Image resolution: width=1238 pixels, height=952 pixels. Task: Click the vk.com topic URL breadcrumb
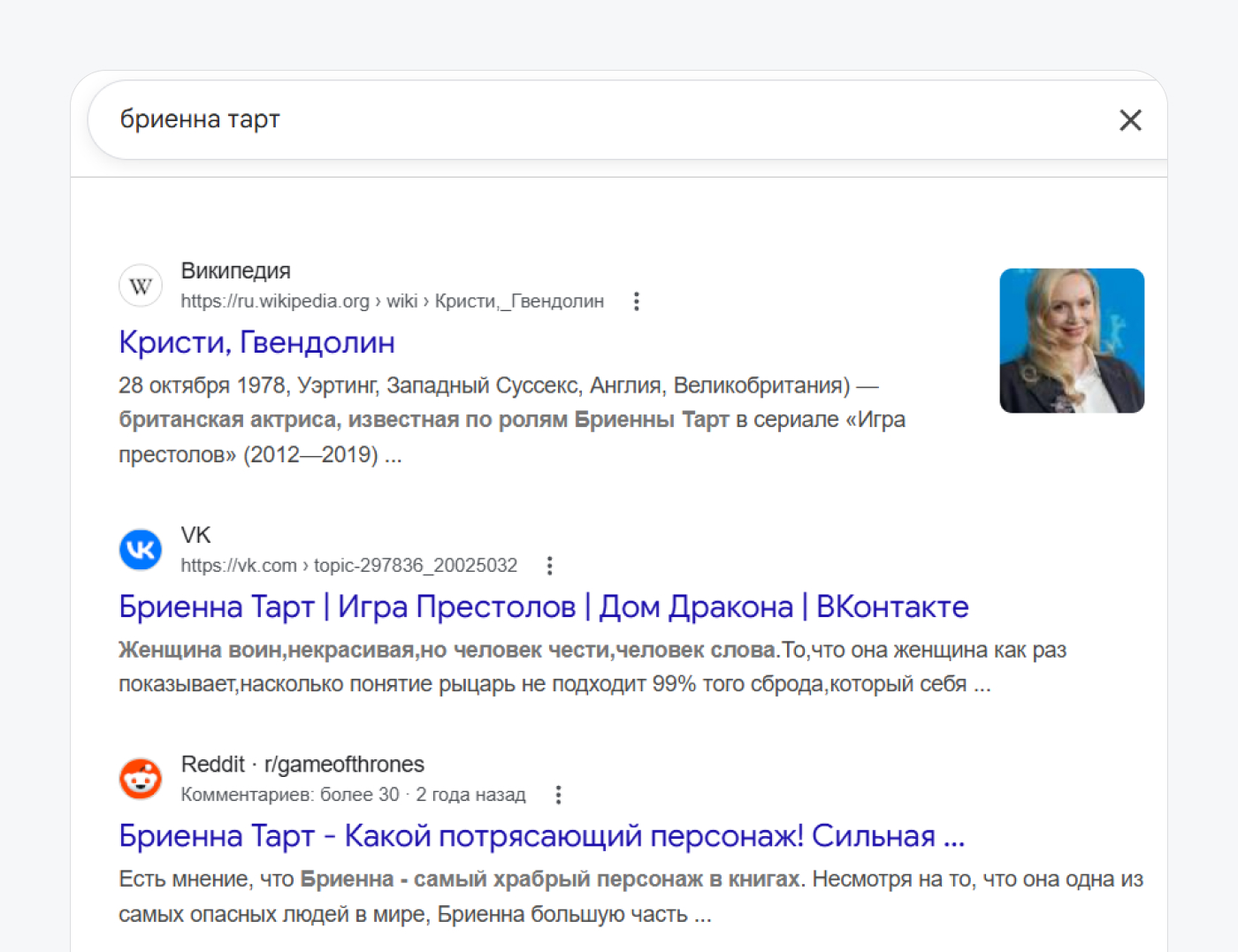[x=348, y=566]
